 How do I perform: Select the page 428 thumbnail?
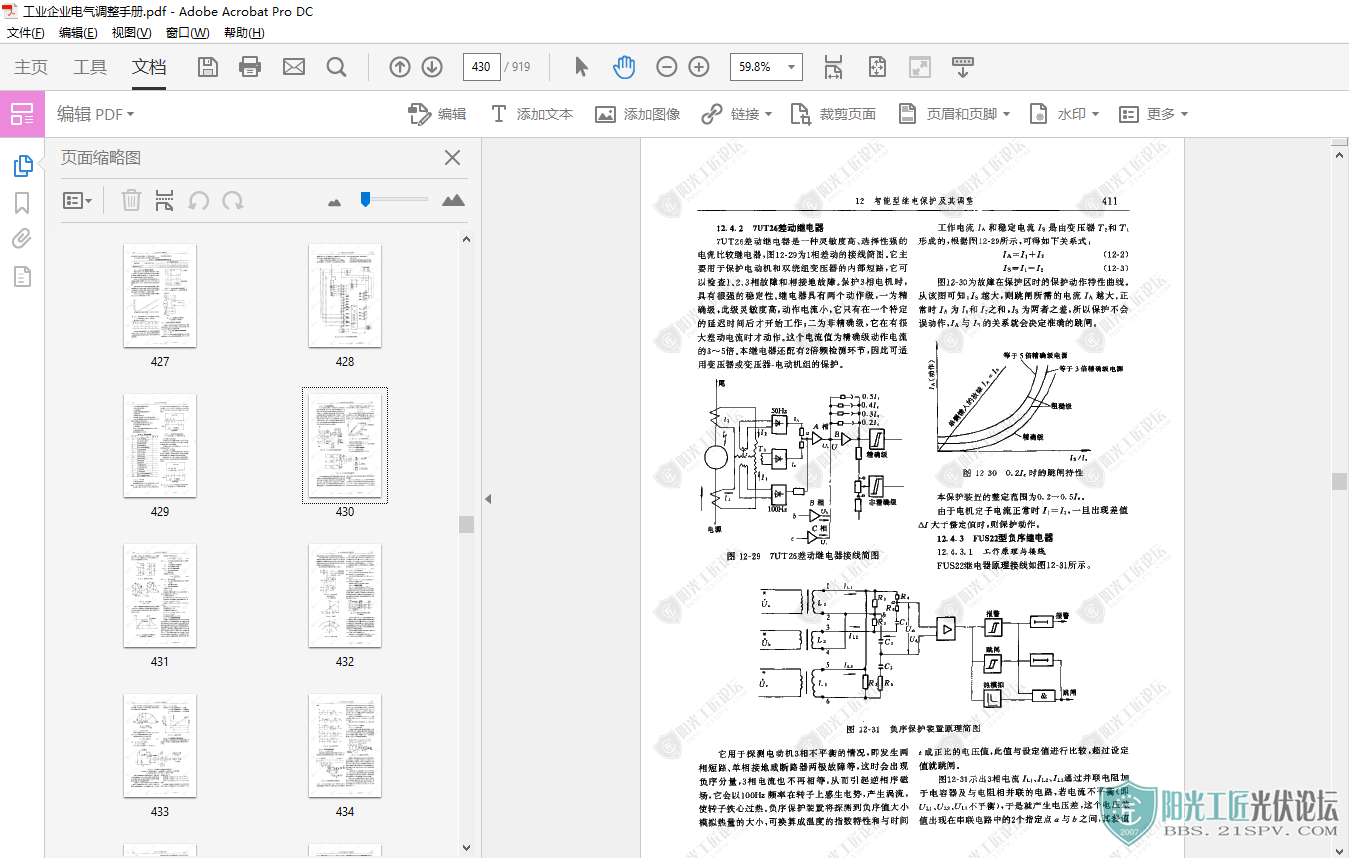(345, 295)
